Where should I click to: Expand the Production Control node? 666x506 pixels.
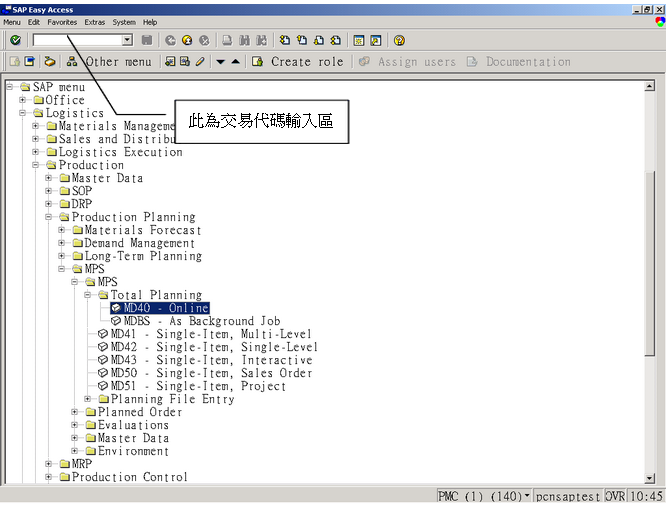(x=48, y=477)
